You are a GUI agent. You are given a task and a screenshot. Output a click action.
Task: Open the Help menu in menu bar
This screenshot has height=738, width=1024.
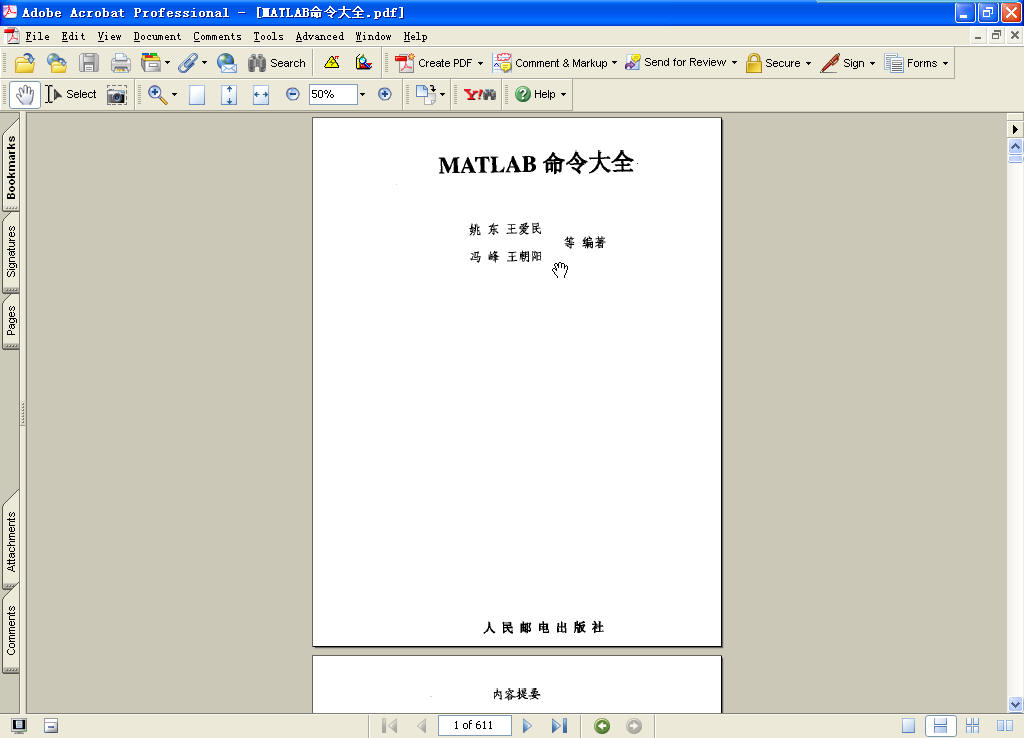coord(415,37)
